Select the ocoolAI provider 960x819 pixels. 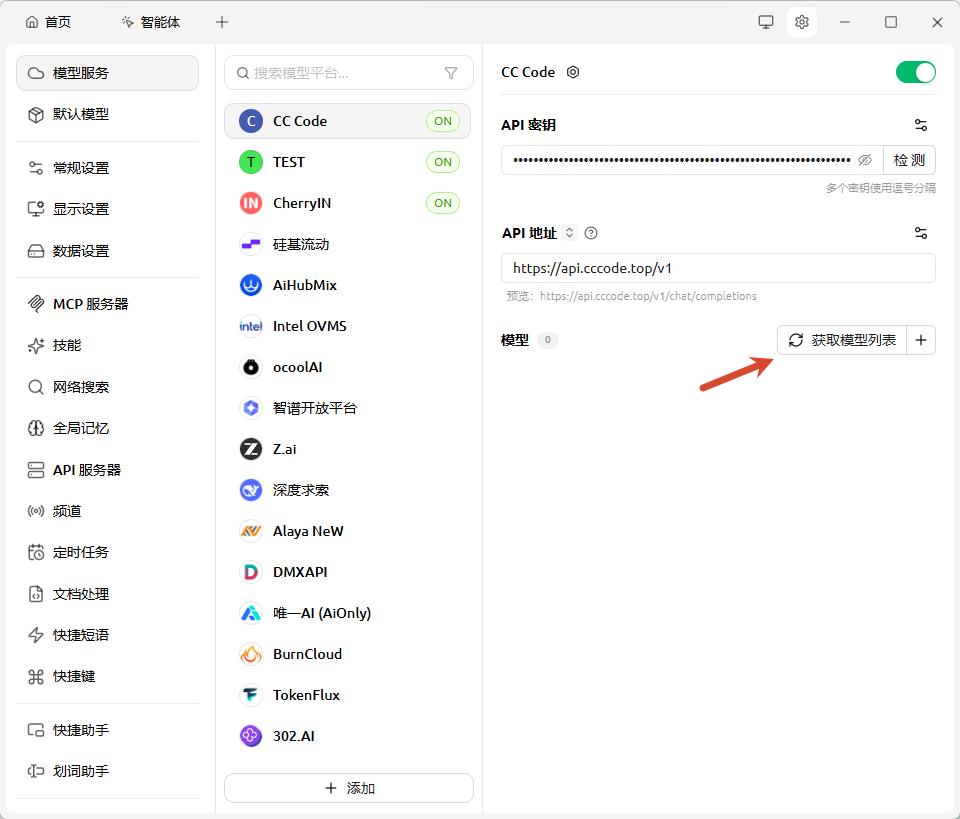[x=348, y=367]
